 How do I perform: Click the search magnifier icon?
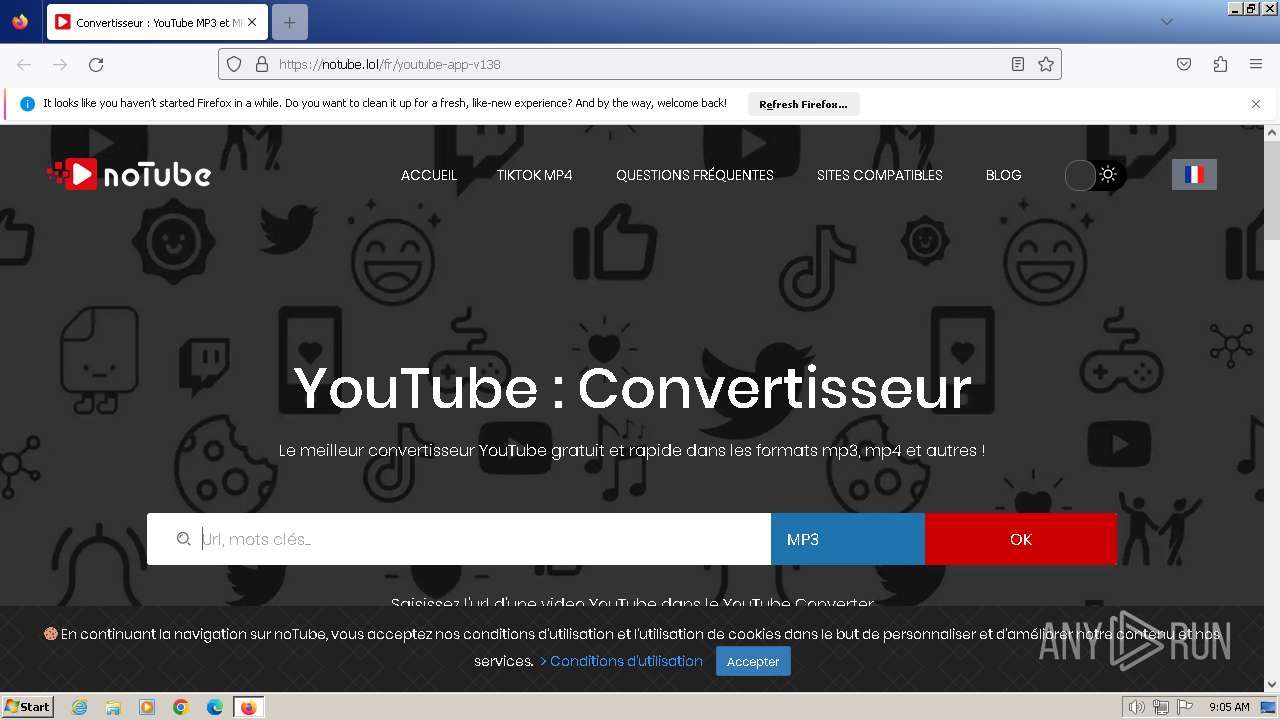(183, 539)
